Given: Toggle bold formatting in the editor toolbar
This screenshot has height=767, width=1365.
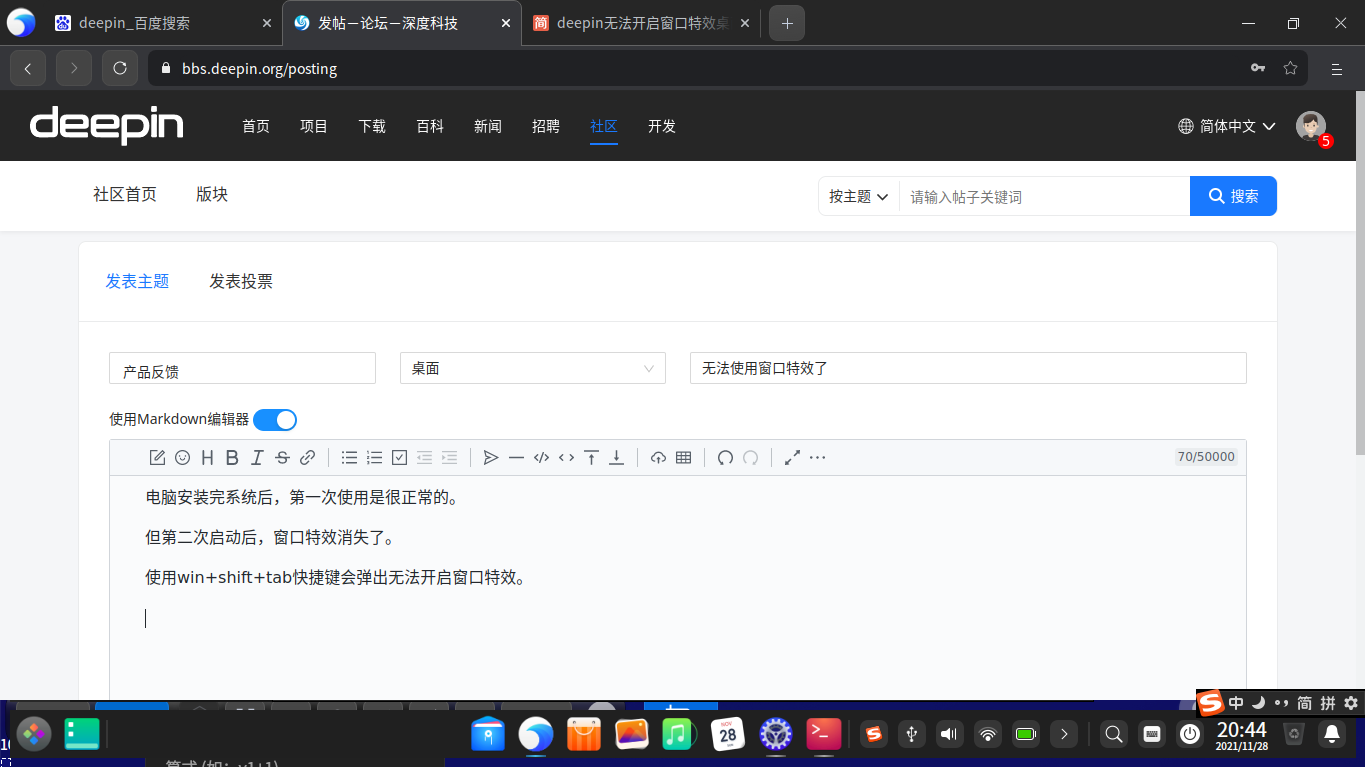Looking at the screenshot, I should (232, 458).
